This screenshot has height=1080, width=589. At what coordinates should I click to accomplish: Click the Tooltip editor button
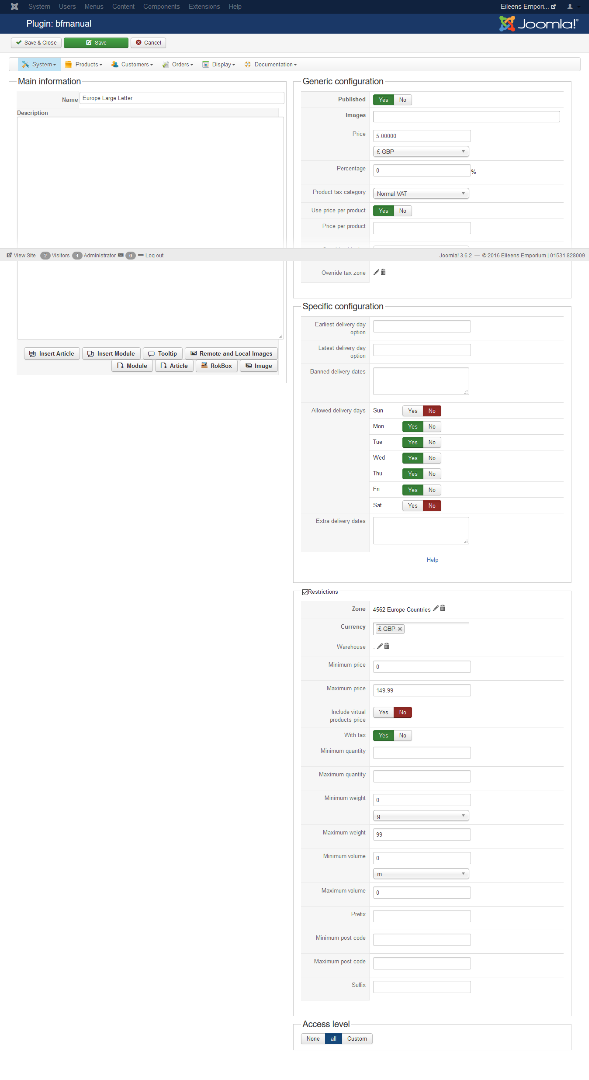click(x=163, y=353)
